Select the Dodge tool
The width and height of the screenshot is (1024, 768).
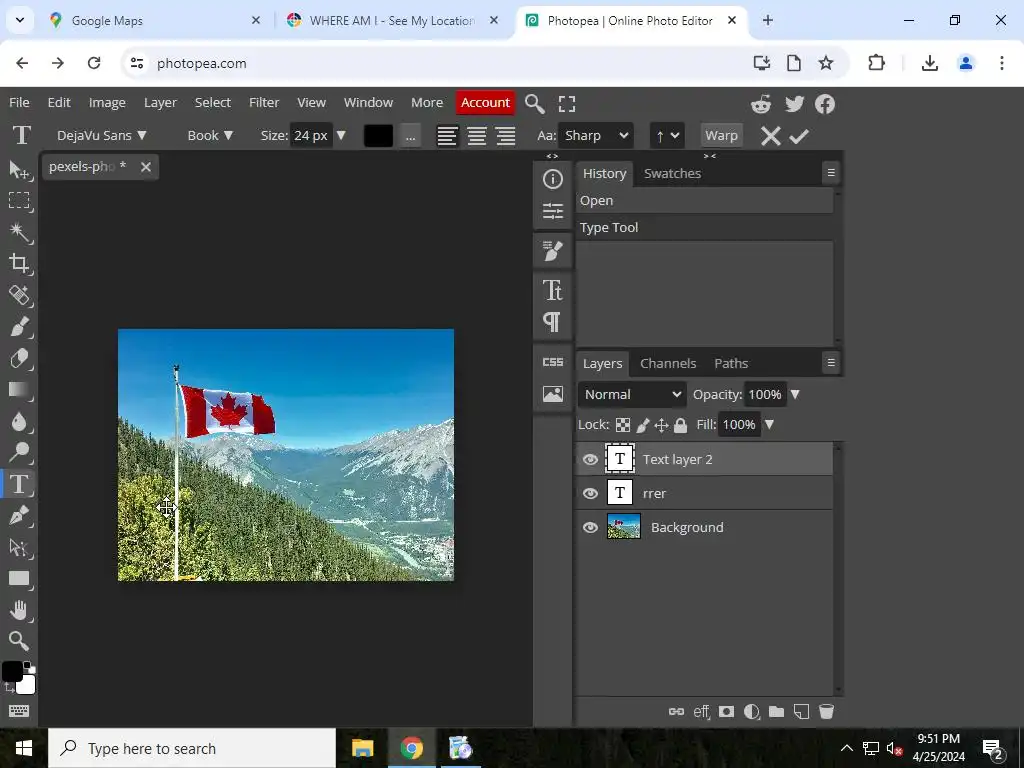[19, 452]
